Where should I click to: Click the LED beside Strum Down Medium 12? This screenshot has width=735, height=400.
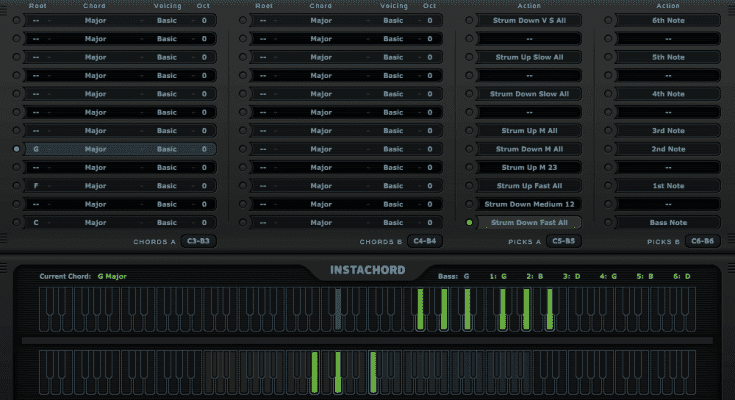tap(468, 204)
